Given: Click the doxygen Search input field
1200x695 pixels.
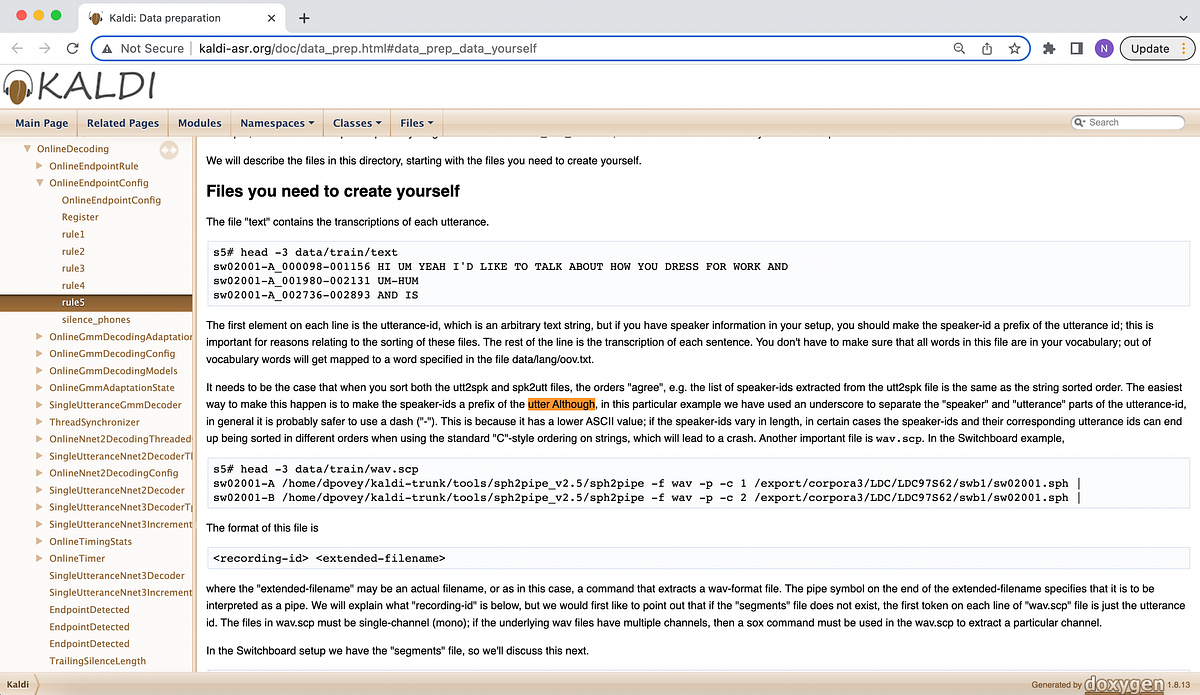Looking at the screenshot, I should click(1128, 121).
